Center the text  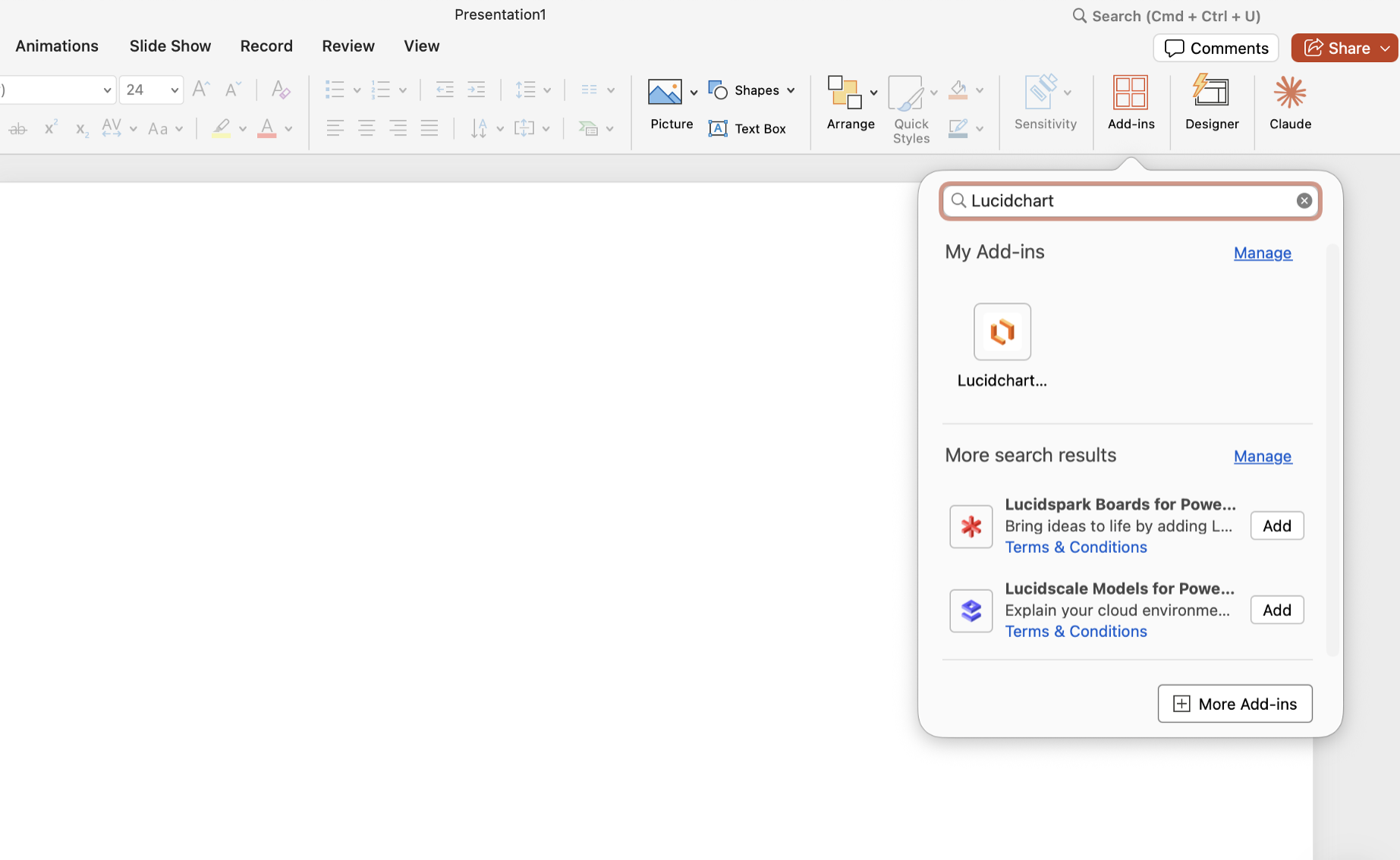tap(367, 128)
